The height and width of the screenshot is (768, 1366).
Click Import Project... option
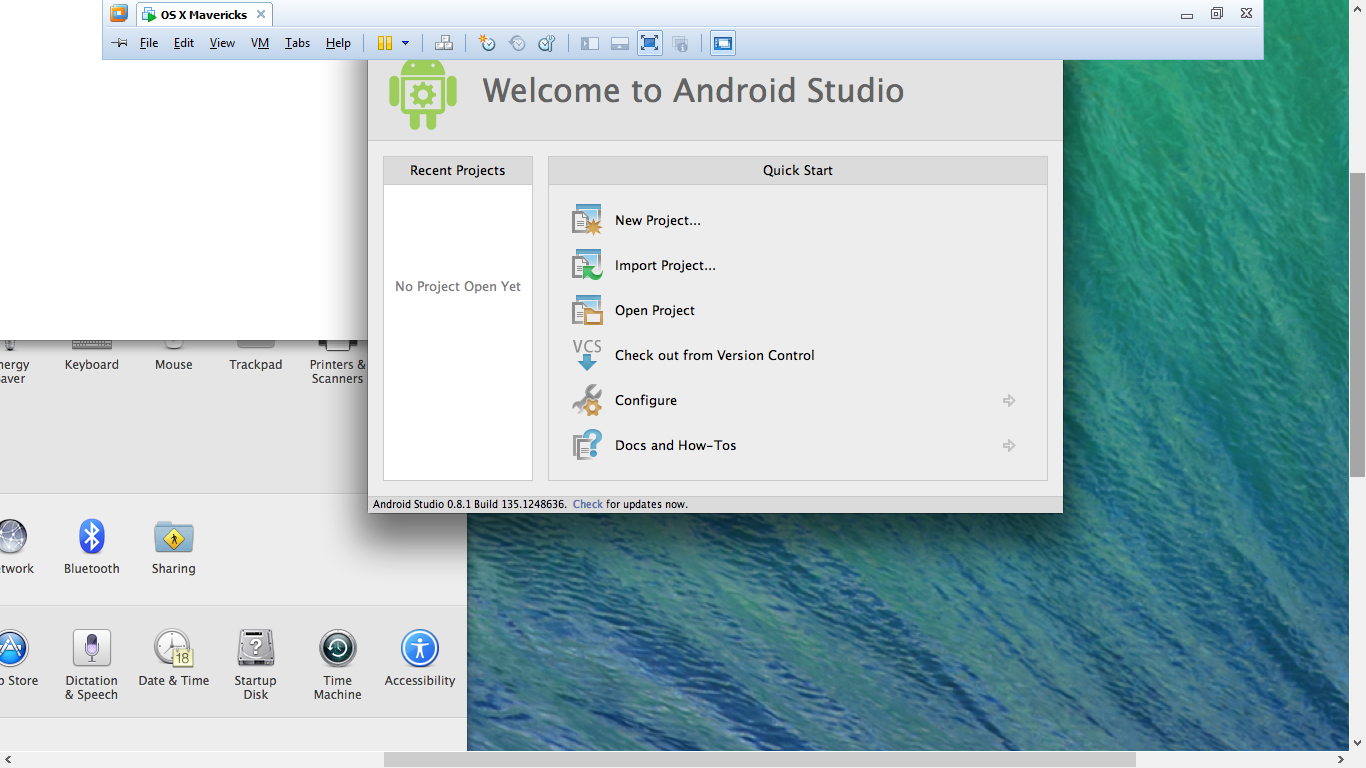coord(665,265)
